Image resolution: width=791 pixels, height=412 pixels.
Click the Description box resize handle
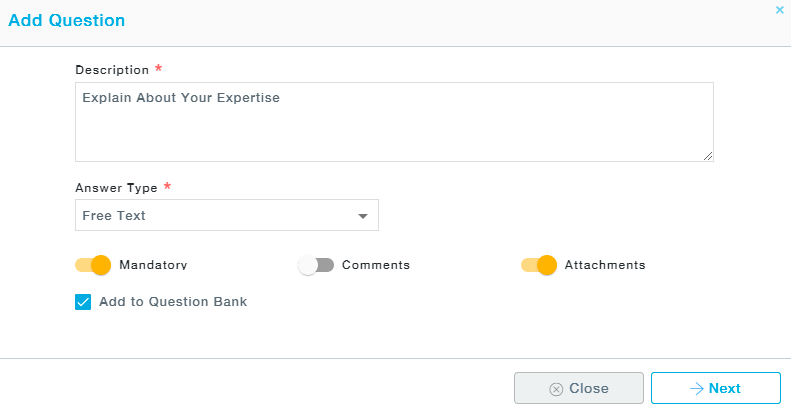click(x=708, y=156)
